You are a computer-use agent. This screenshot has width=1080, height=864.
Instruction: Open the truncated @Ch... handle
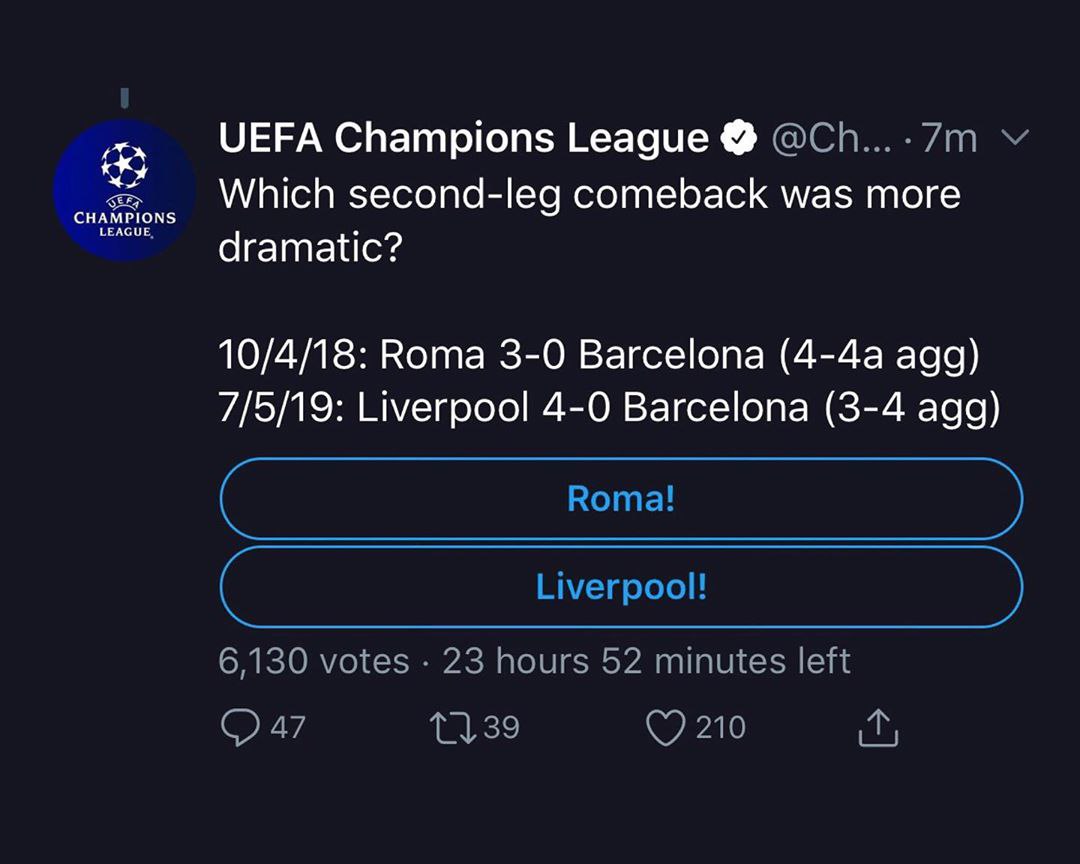tap(831, 138)
